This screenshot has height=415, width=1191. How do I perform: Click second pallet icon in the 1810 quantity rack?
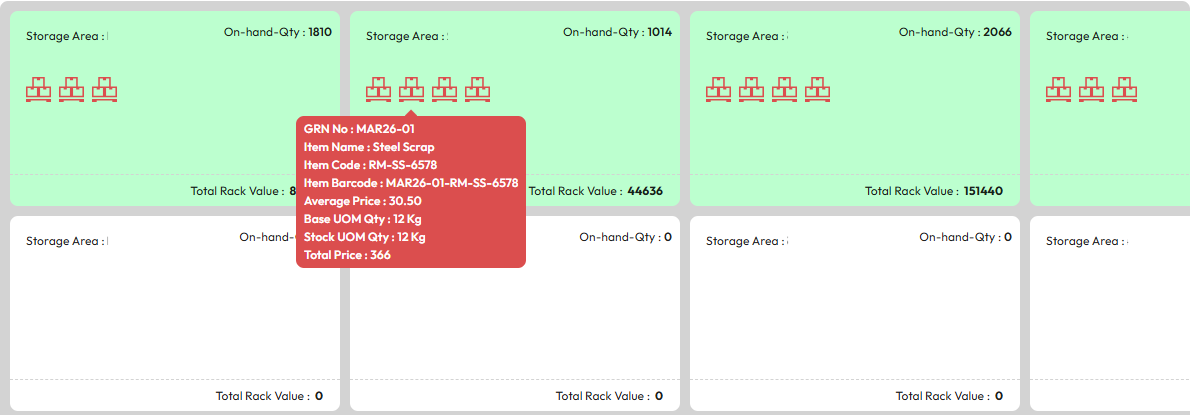(x=71, y=89)
